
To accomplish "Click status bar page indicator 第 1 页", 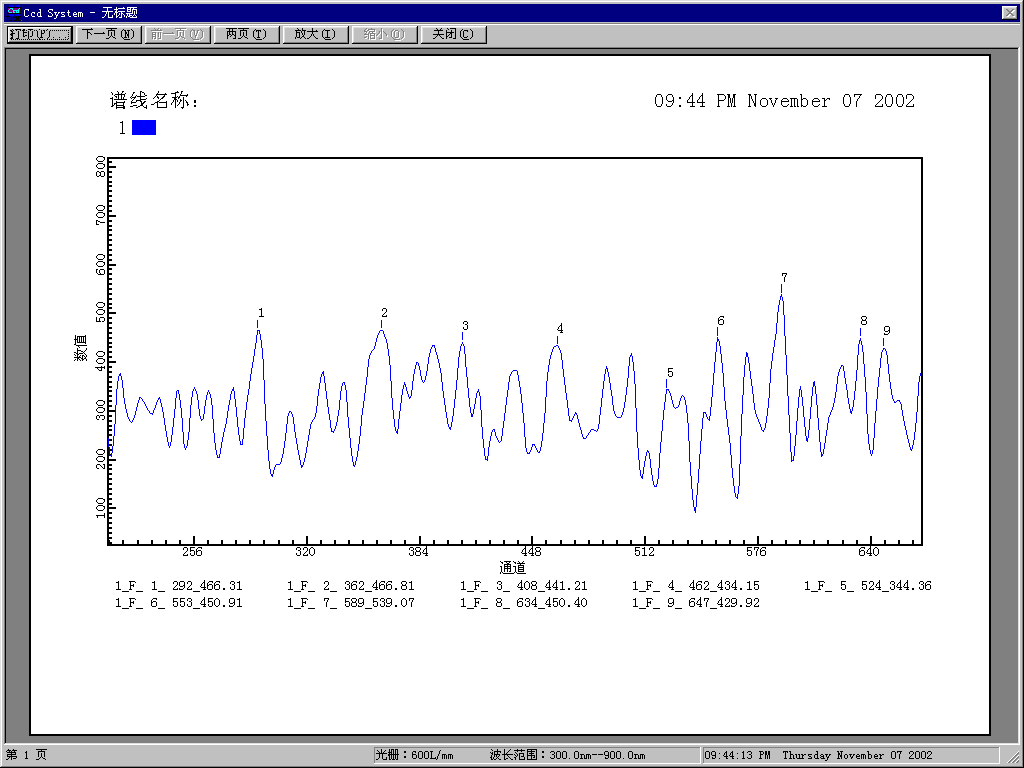I will [x=26, y=755].
